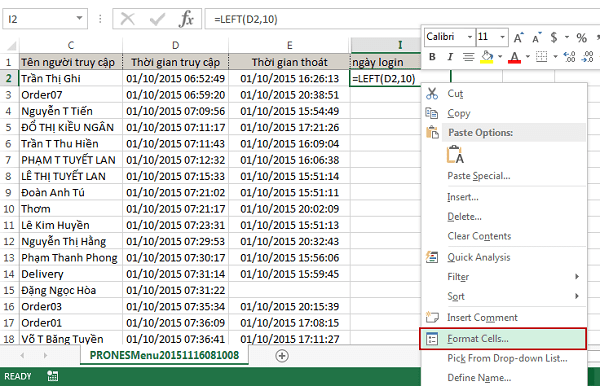Open the PRONESMenu20151116081008 sheet tab

pos(164,355)
